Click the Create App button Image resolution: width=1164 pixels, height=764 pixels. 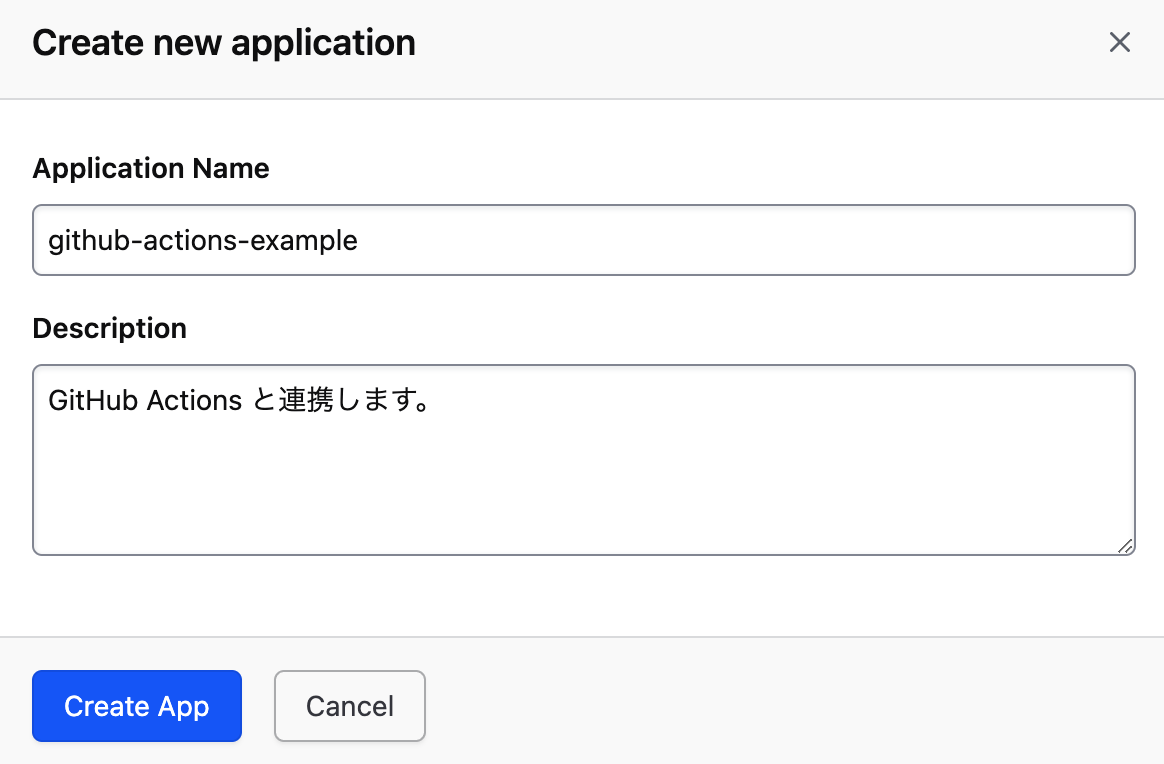point(137,706)
